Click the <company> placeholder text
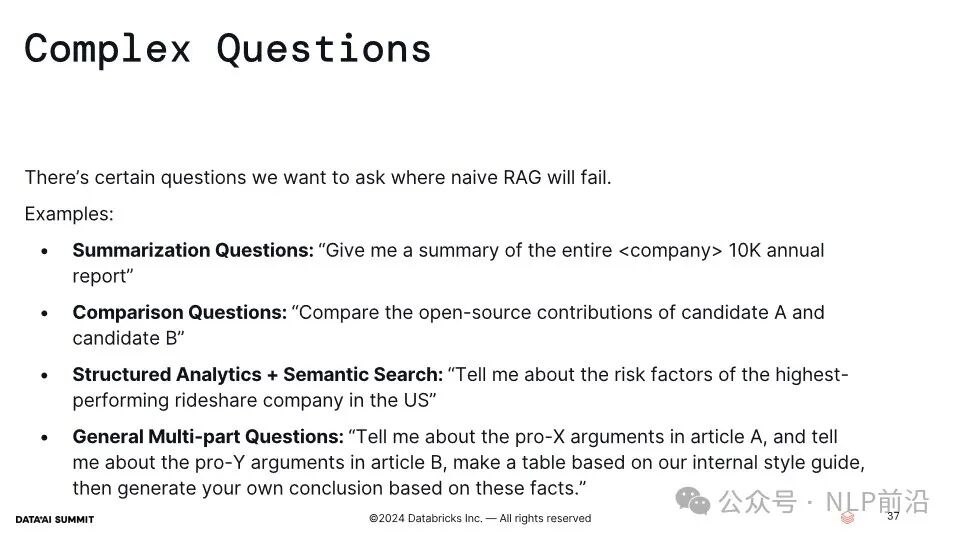The height and width of the screenshot is (540, 960). (670, 250)
